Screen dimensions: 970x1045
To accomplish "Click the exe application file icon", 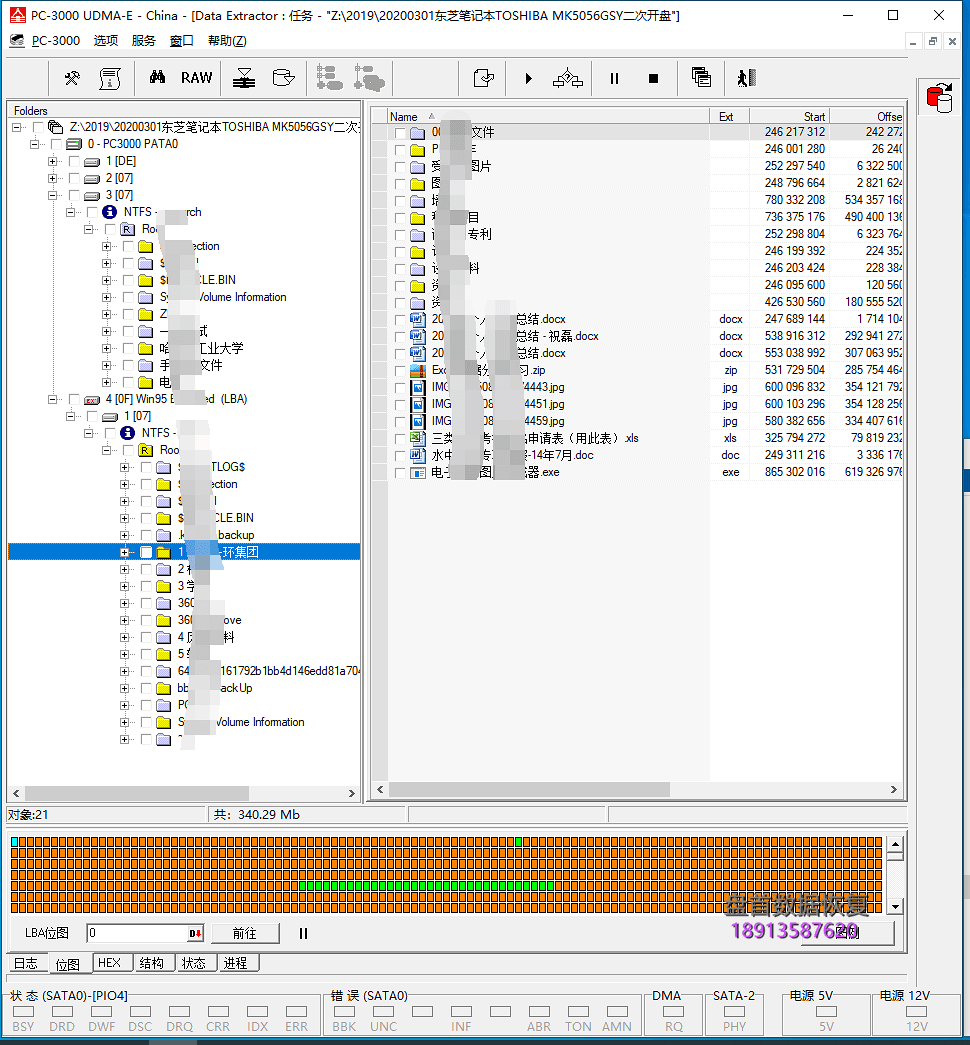I will [x=417, y=473].
